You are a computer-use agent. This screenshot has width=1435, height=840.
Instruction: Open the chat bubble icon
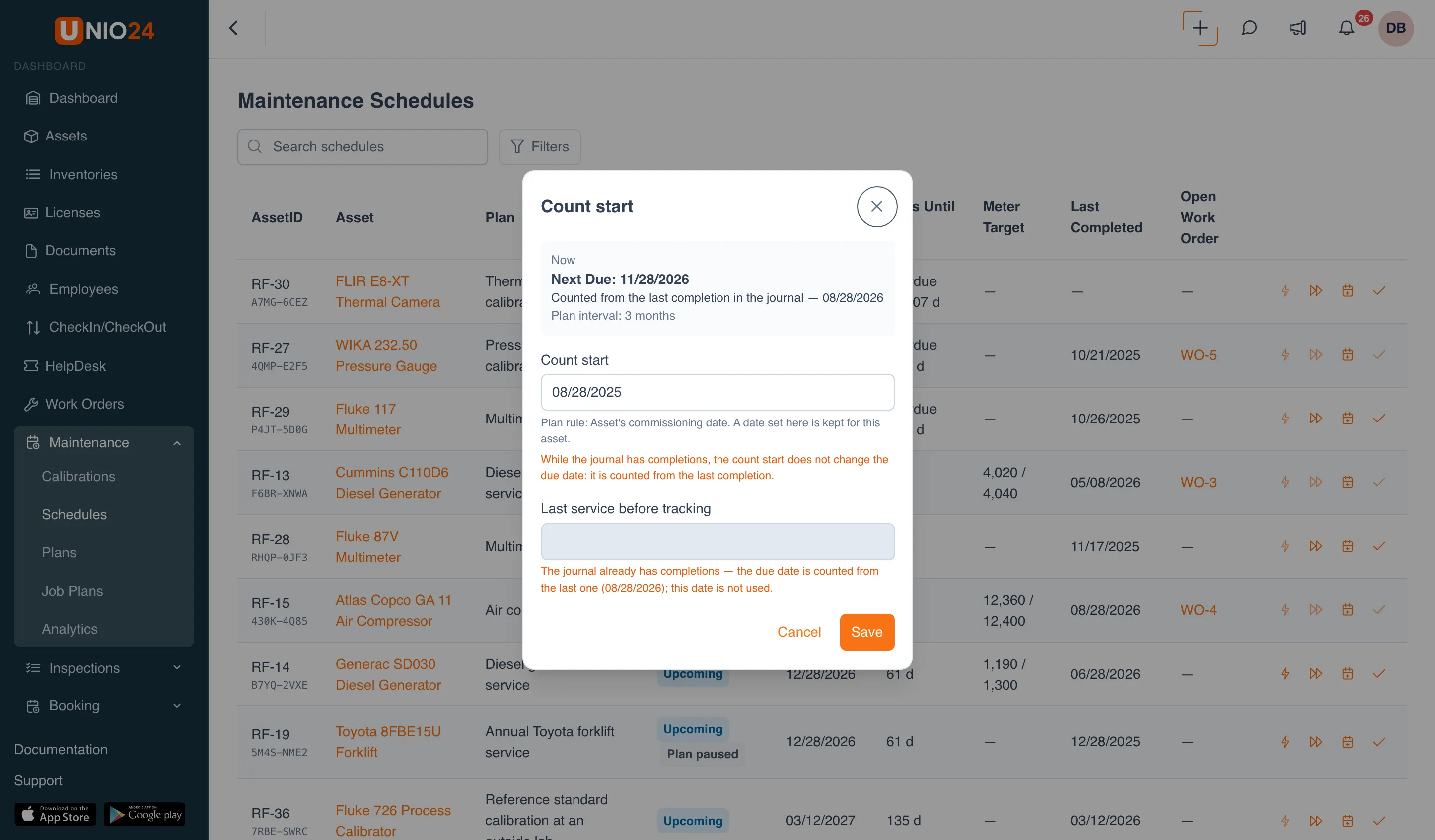point(1249,28)
